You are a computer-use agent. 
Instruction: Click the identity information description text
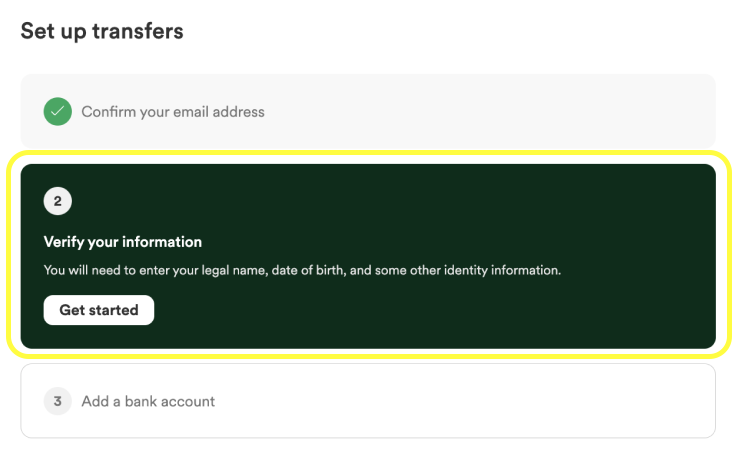point(302,271)
